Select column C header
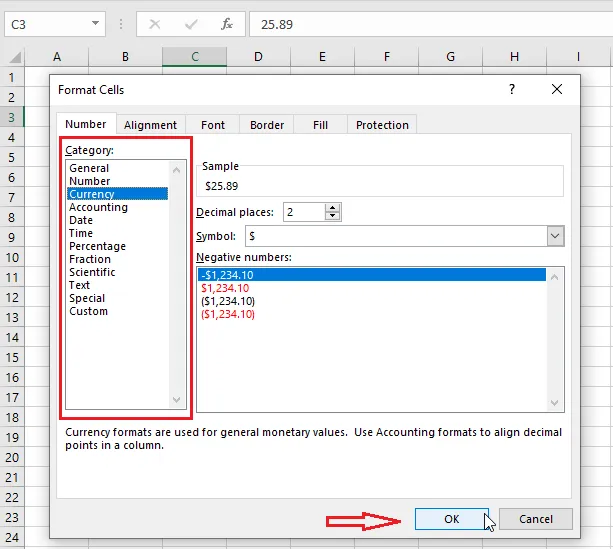The width and height of the screenshot is (613, 549). (195, 57)
